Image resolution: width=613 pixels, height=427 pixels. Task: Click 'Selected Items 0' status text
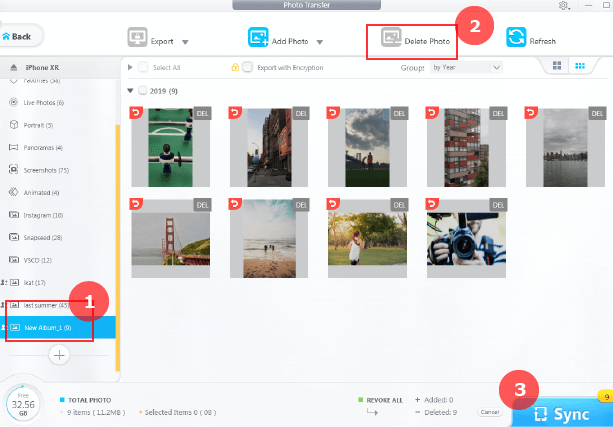[x=178, y=412]
